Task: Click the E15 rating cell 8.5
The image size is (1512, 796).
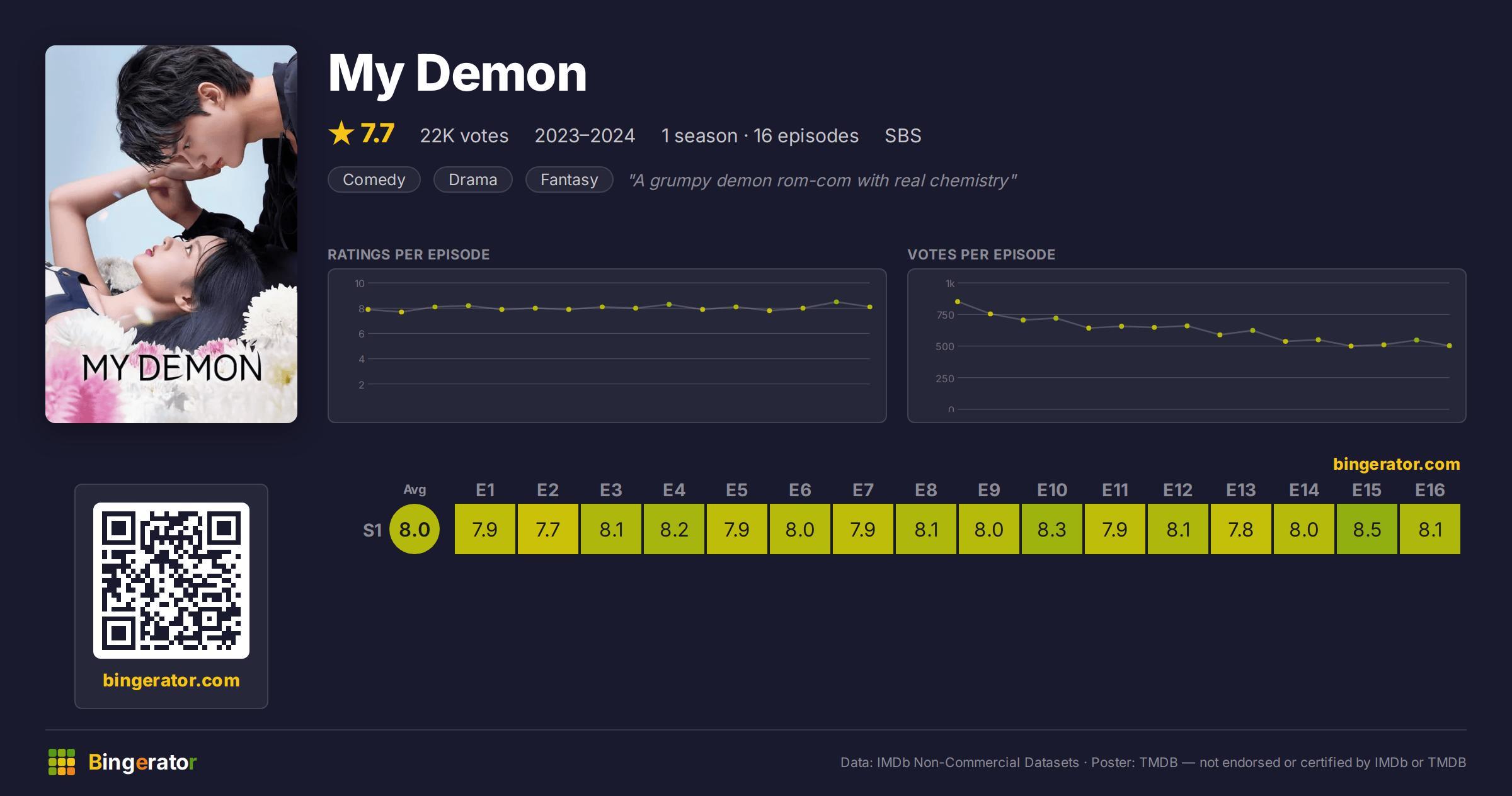Action: (1367, 529)
